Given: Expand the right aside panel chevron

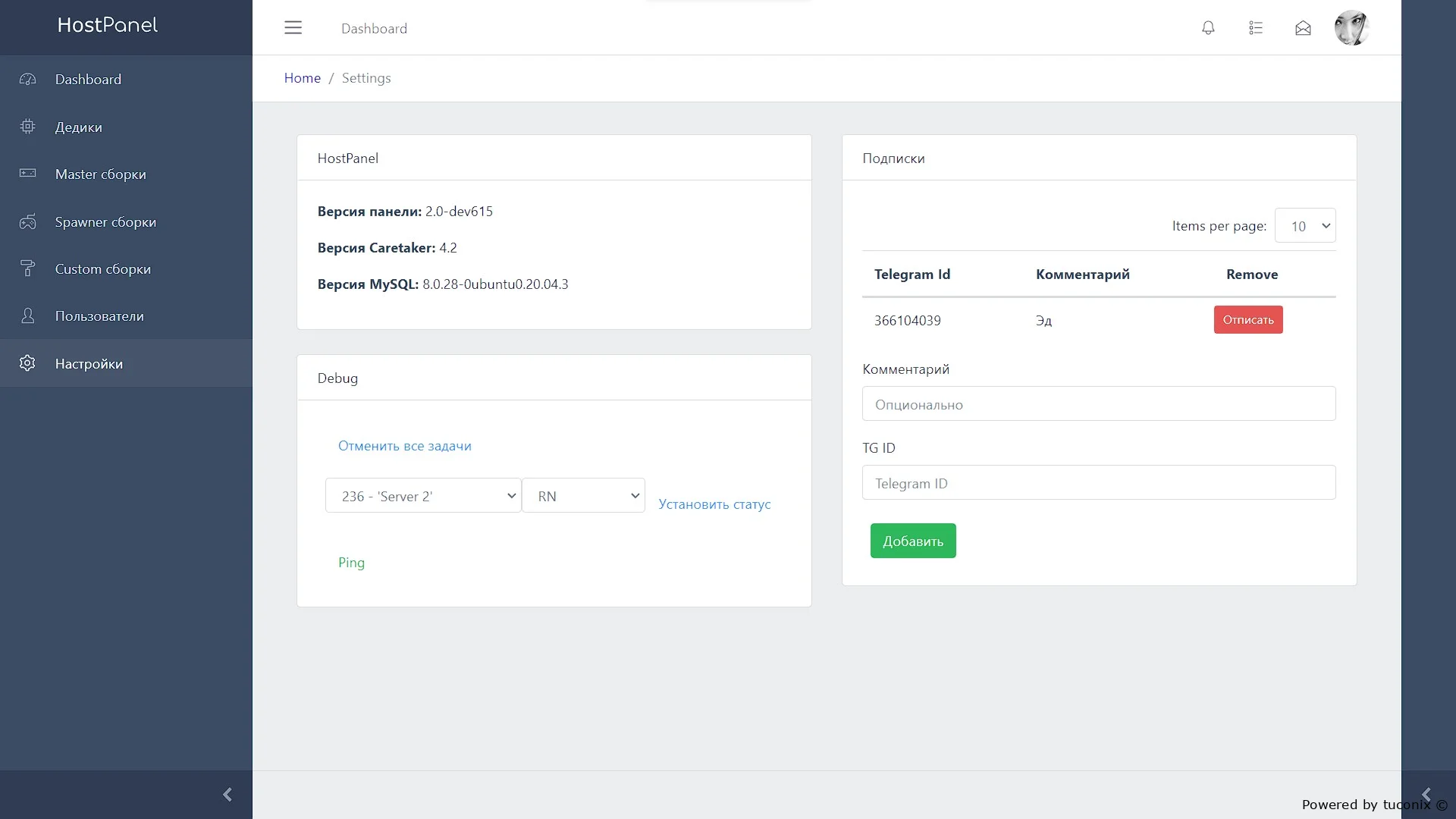Looking at the screenshot, I should point(1426,794).
